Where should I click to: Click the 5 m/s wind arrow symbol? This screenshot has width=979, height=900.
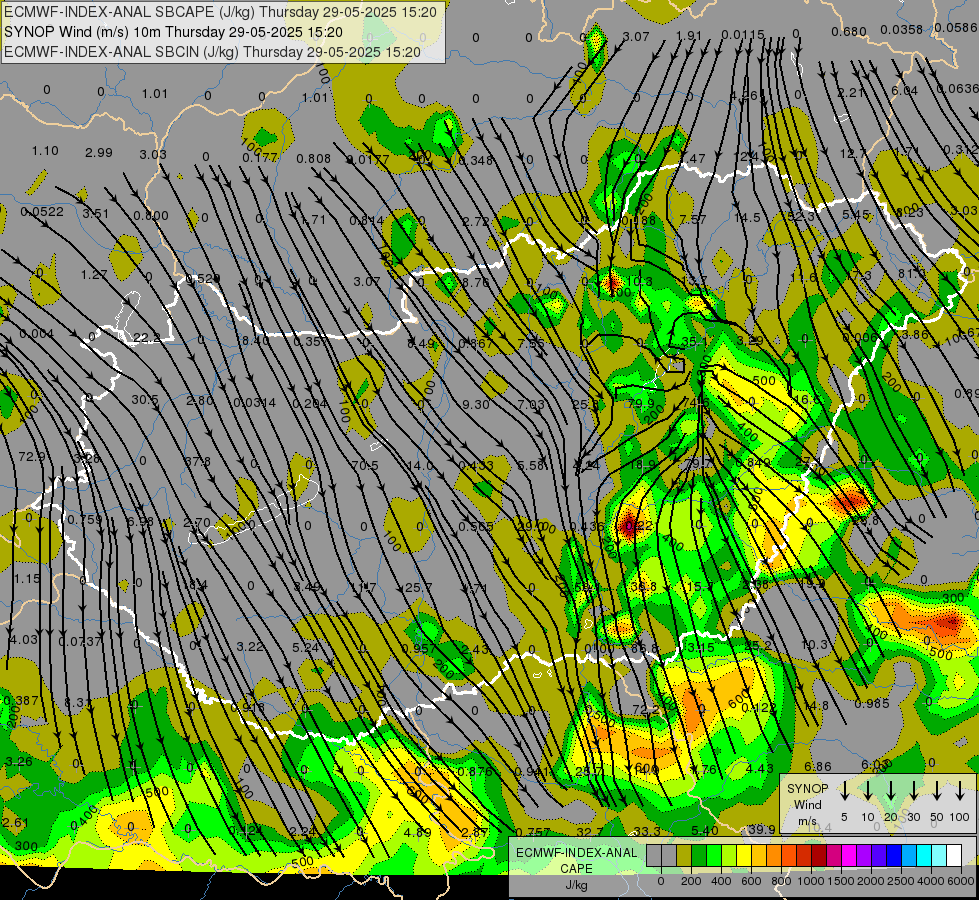pos(845,791)
